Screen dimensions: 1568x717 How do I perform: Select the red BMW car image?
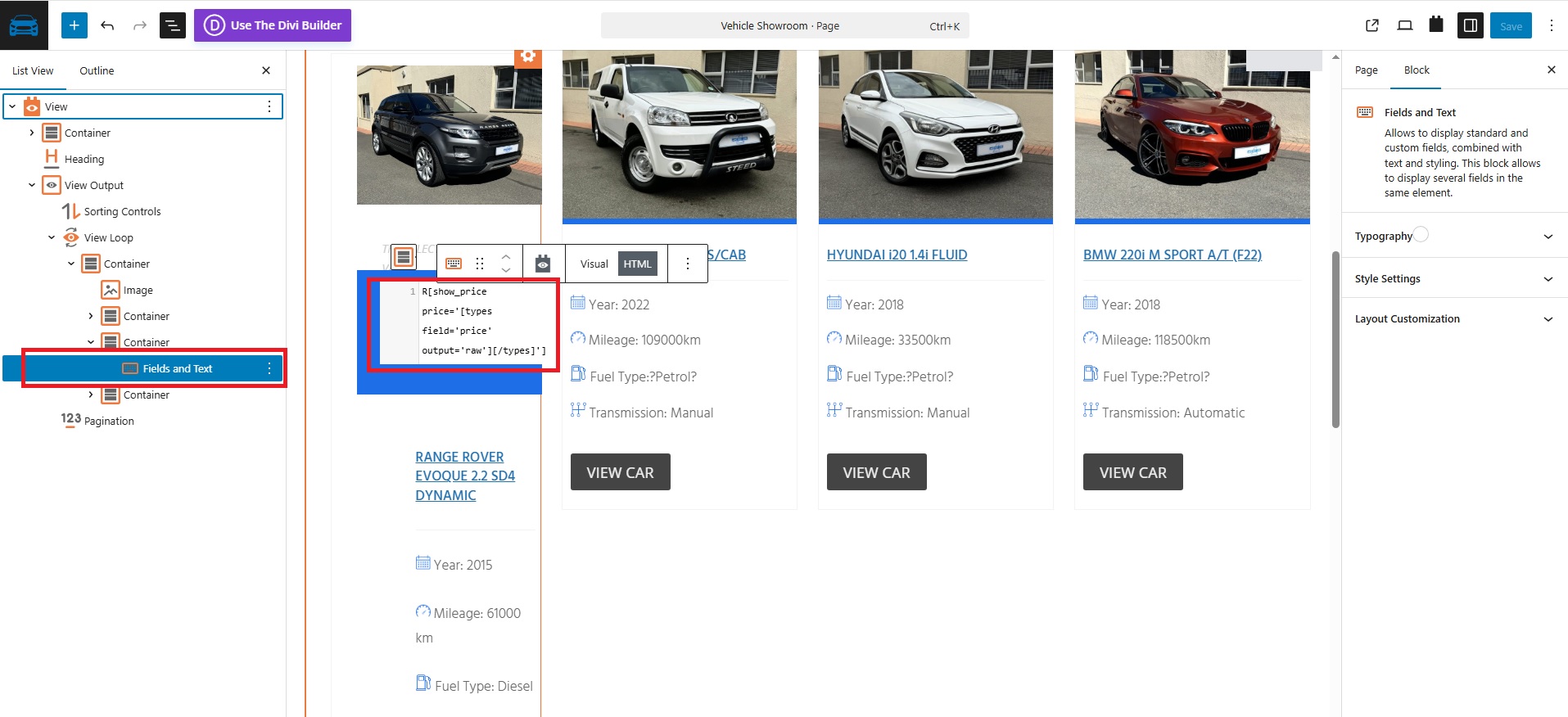coord(1192,134)
